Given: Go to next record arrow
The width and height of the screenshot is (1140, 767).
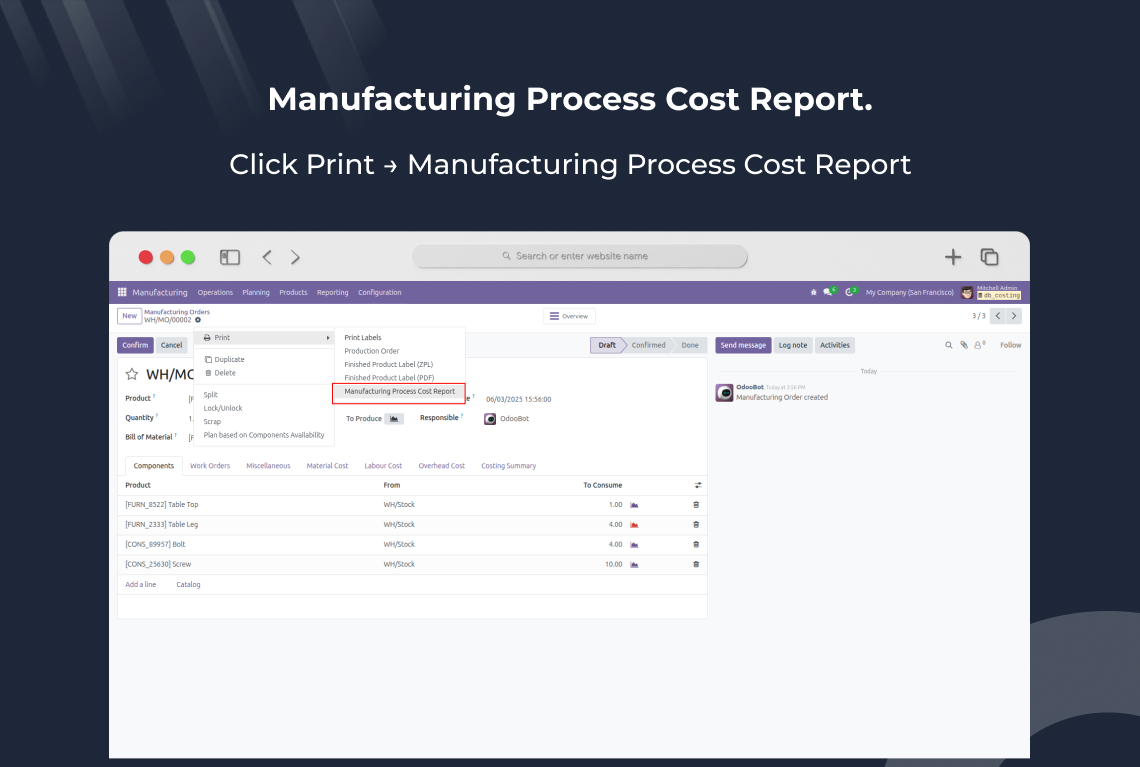Looking at the screenshot, I should pos(1014,316).
